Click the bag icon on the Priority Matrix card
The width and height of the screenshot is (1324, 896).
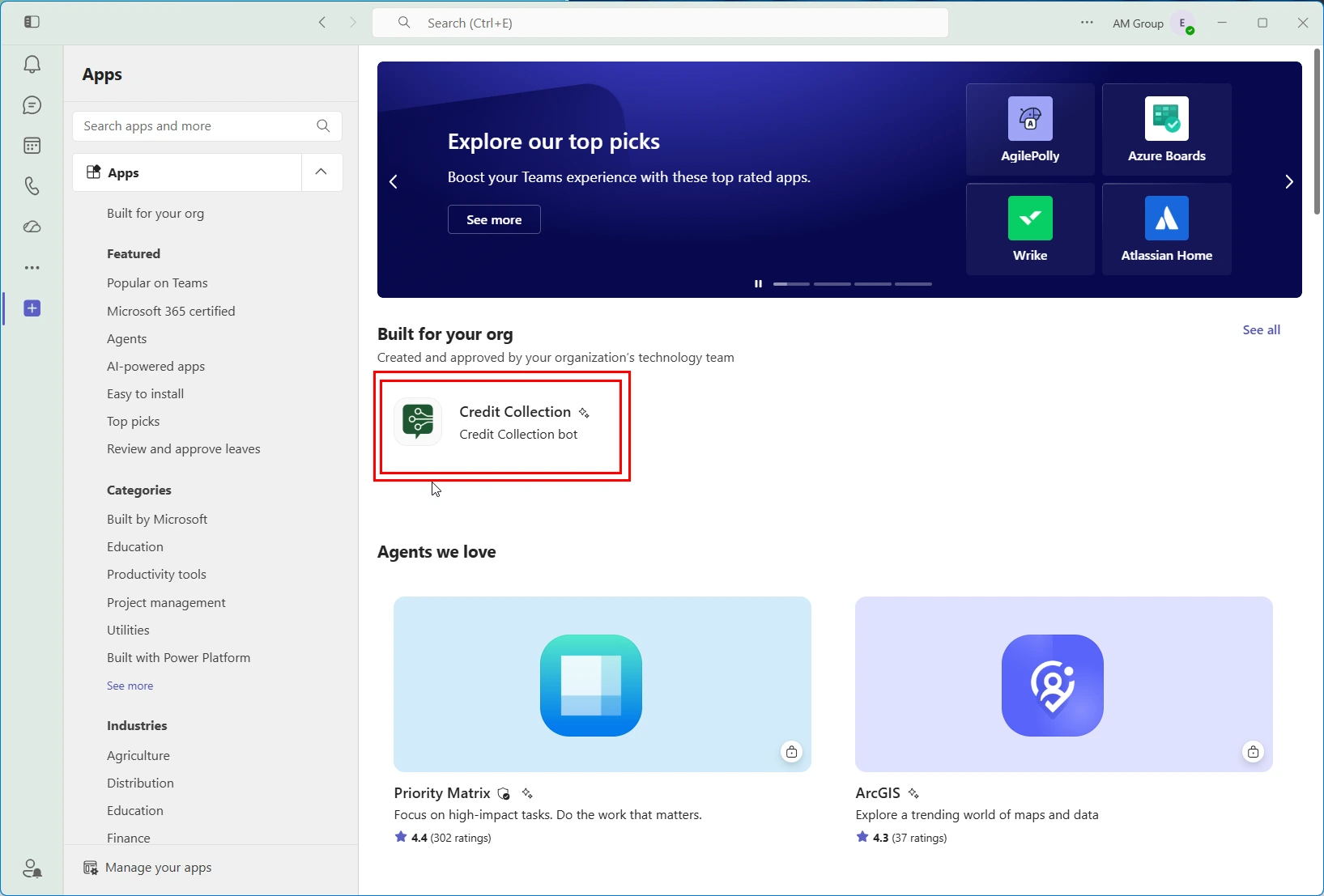pos(791,752)
